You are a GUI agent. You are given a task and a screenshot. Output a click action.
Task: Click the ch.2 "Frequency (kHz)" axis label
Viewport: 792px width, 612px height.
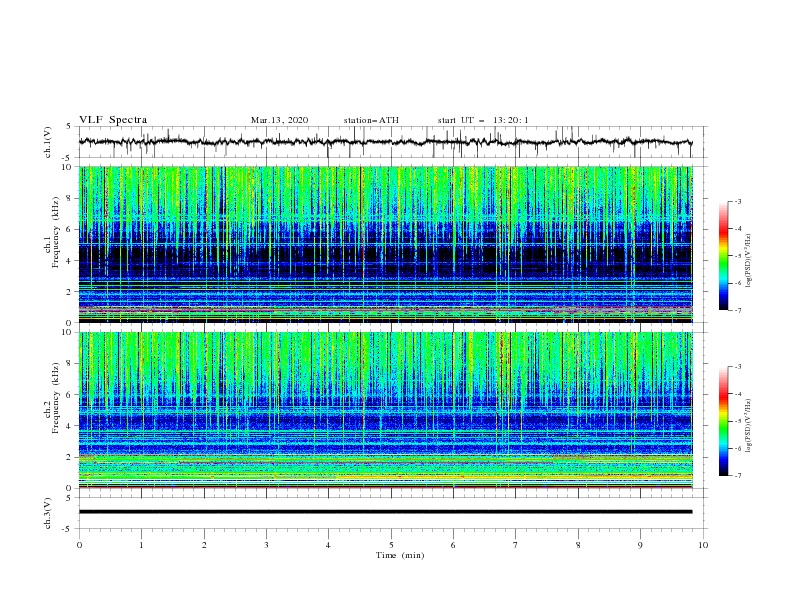point(56,398)
